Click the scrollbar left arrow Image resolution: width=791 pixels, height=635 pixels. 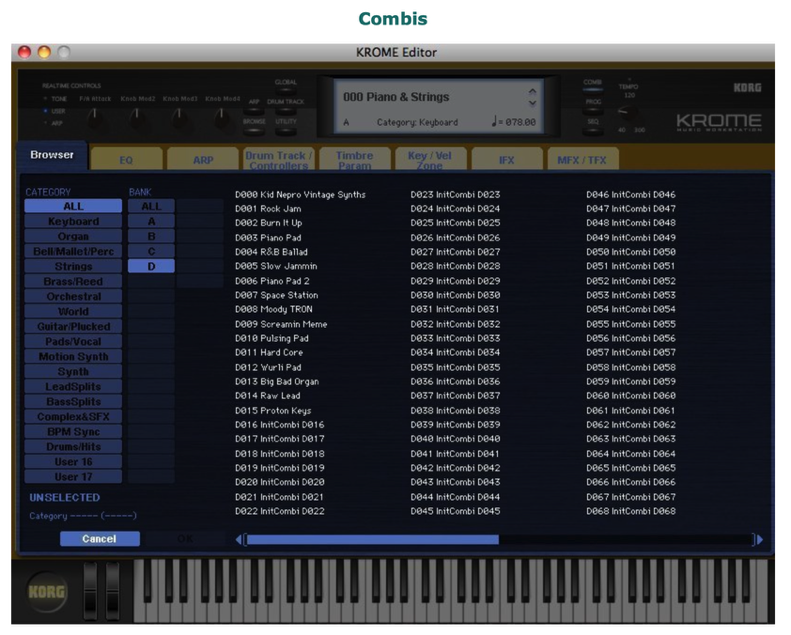(x=239, y=540)
